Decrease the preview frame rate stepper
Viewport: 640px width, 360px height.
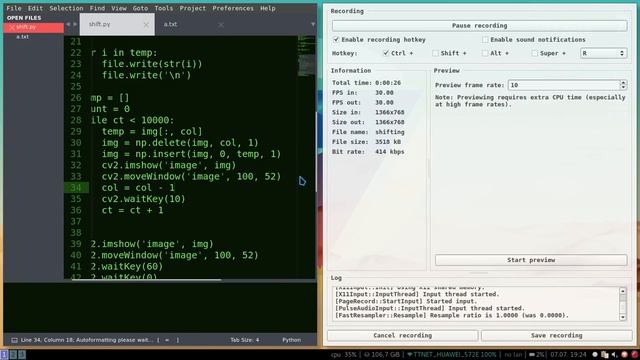click(623, 87)
